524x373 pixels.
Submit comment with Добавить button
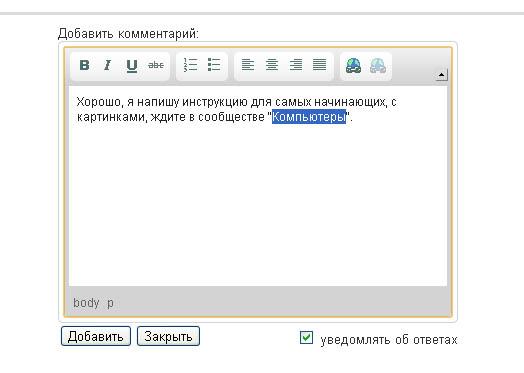click(96, 336)
